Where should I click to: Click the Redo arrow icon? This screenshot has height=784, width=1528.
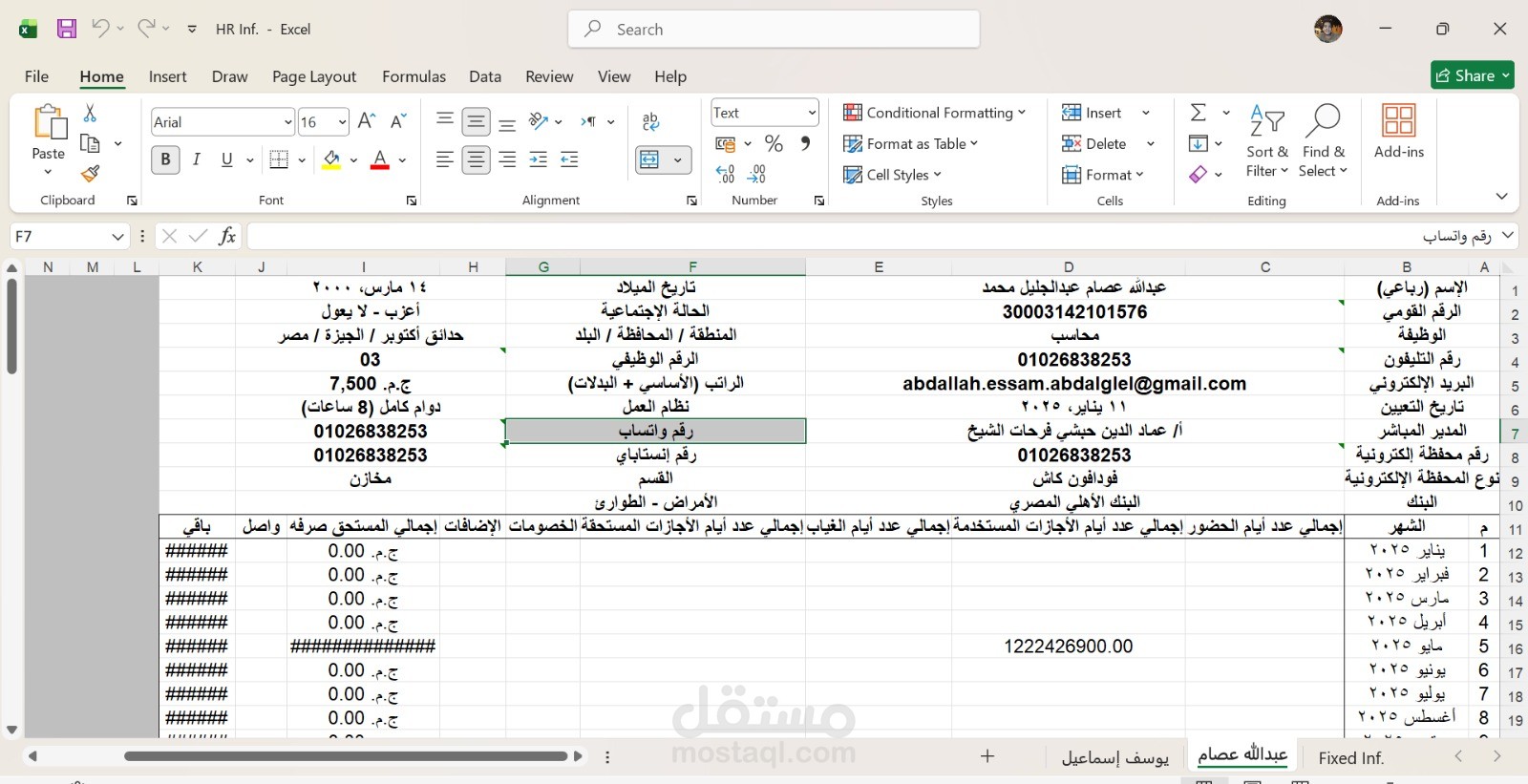coord(145,29)
